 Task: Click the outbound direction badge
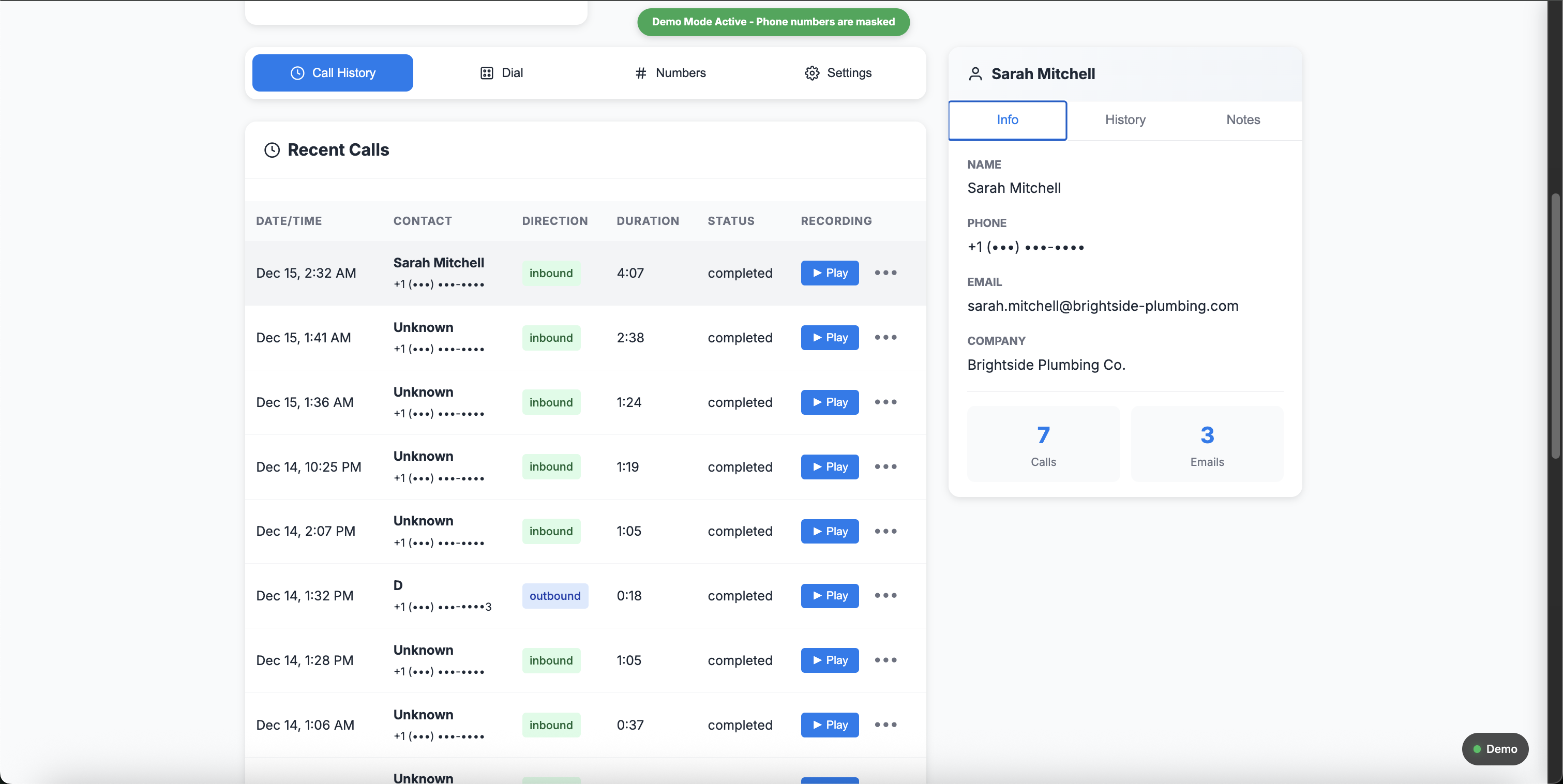point(554,595)
